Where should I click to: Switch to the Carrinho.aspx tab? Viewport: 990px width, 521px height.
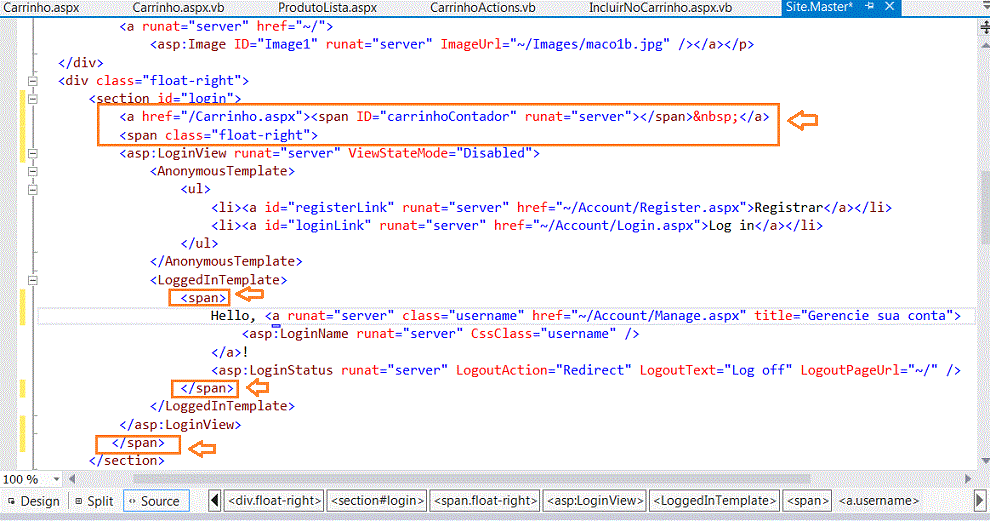(x=42, y=8)
